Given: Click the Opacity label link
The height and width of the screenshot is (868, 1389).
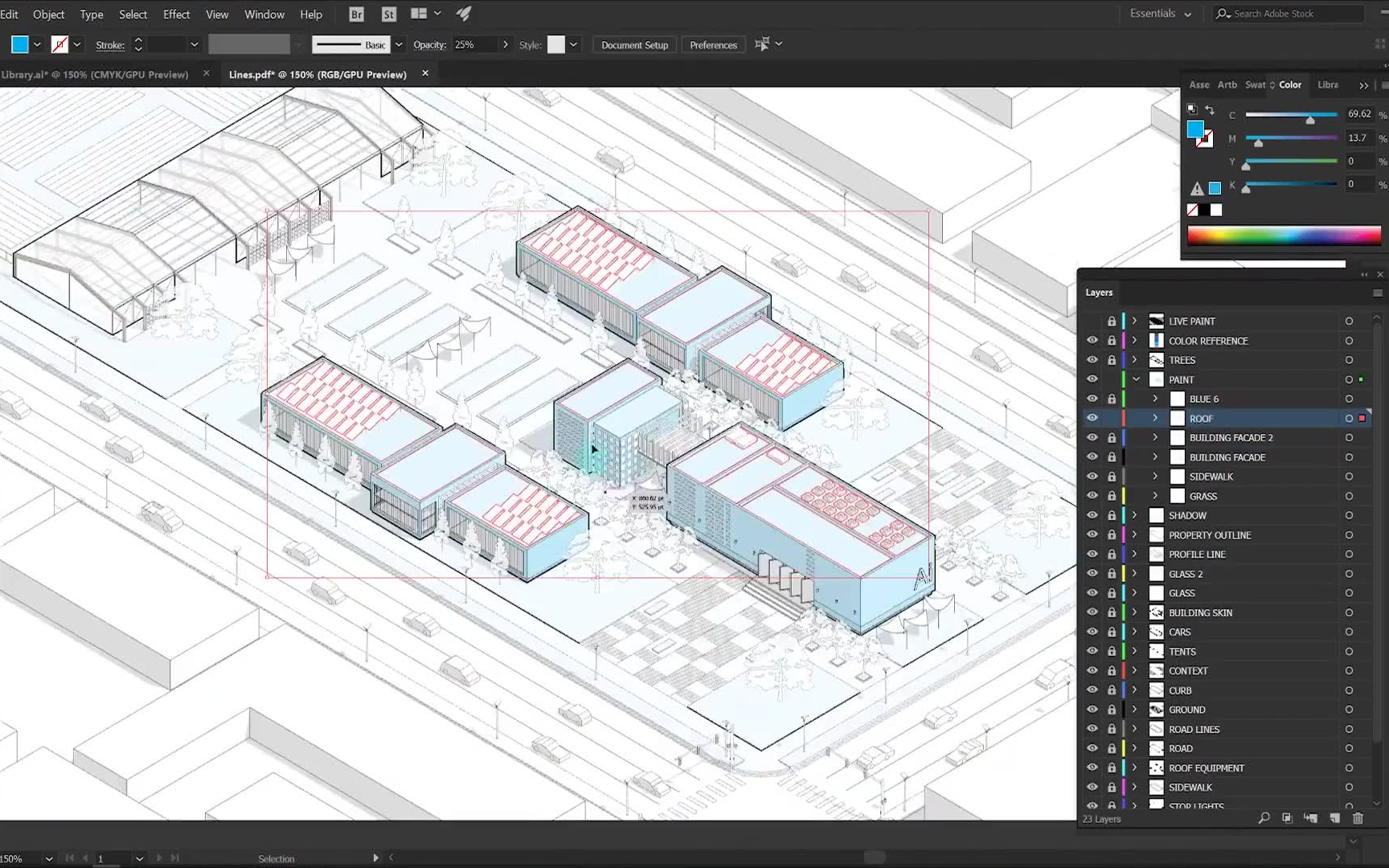Looking at the screenshot, I should 429,45.
